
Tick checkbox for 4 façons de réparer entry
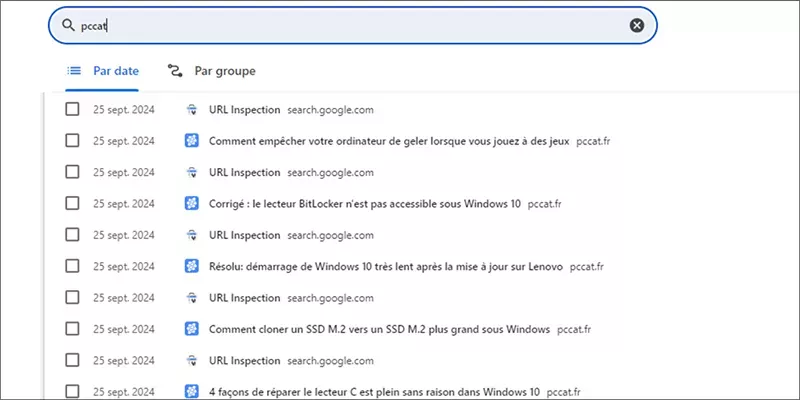(x=72, y=392)
